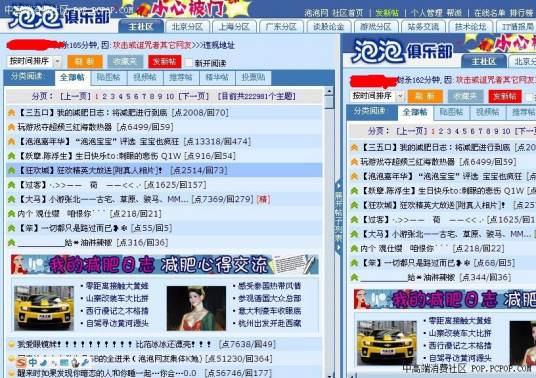This screenshot has width=536, height=378.
Task: Click green icon beside 【过客】 in left page
Action: click(12, 185)
